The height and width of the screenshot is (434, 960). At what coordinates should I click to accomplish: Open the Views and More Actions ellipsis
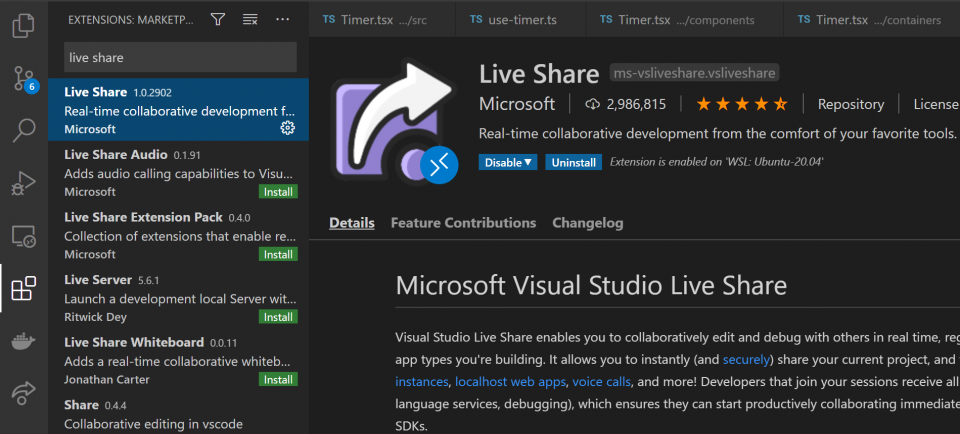[x=282, y=20]
